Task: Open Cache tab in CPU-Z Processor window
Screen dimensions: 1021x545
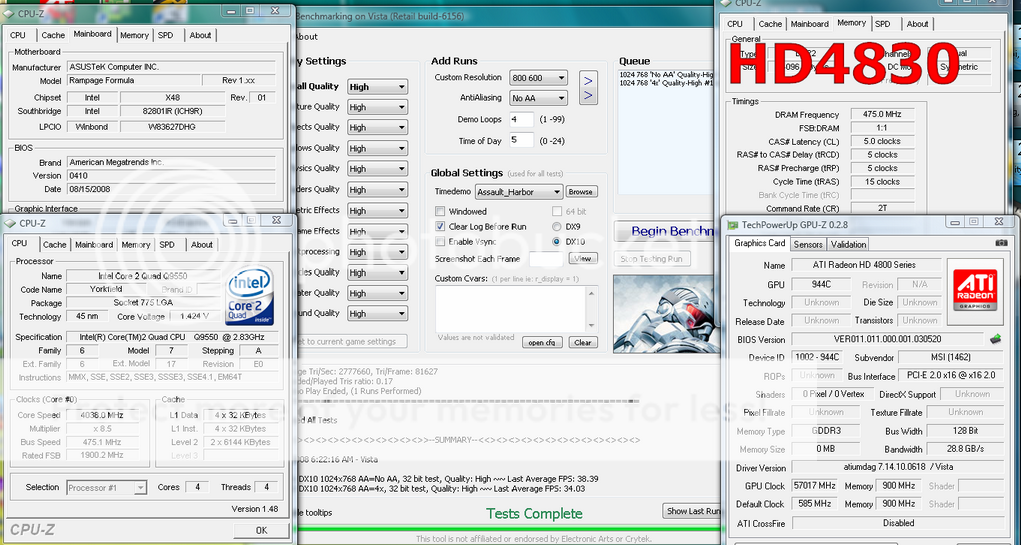Action: tap(55, 245)
